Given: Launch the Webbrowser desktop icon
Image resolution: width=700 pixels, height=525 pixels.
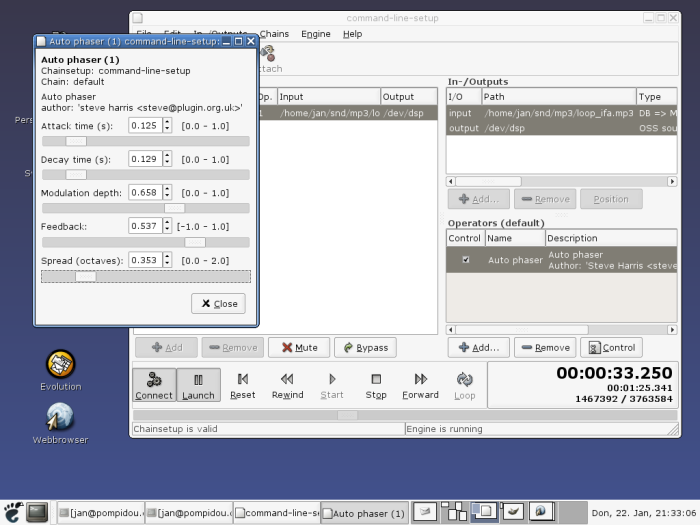Looking at the screenshot, I should [x=61, y=417].
